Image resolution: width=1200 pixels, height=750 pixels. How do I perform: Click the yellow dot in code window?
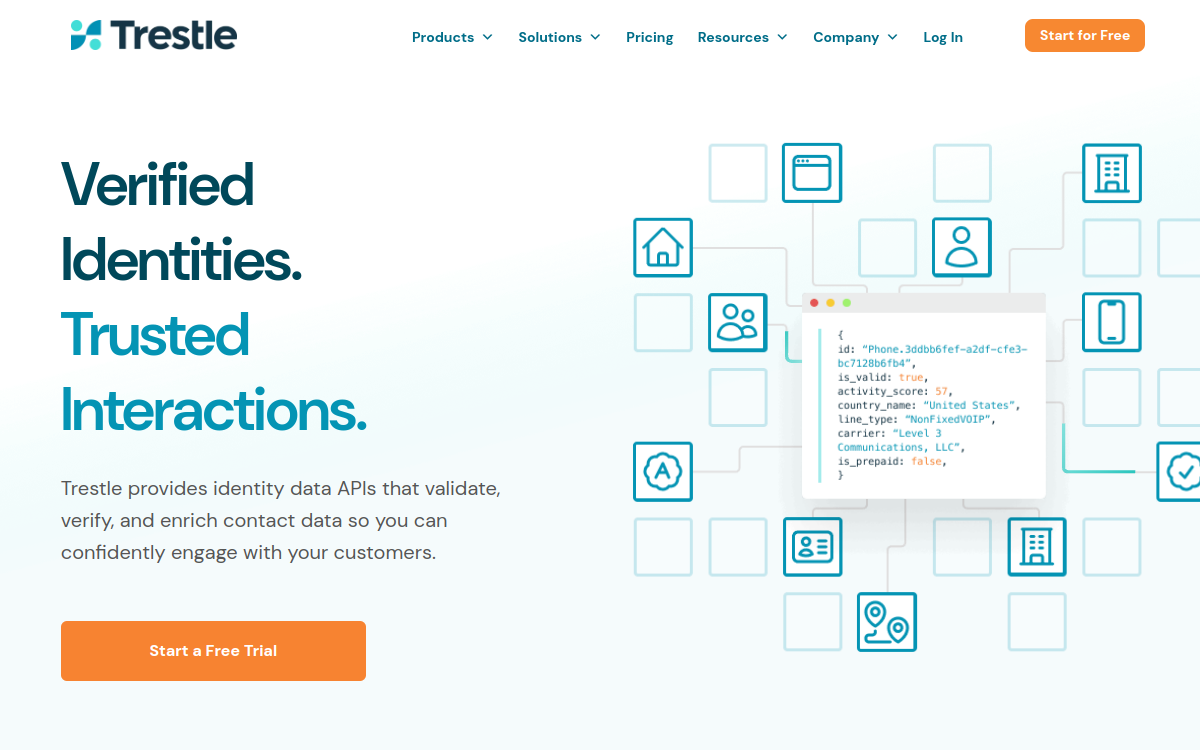pyautogui.click(x=831, y=303)
